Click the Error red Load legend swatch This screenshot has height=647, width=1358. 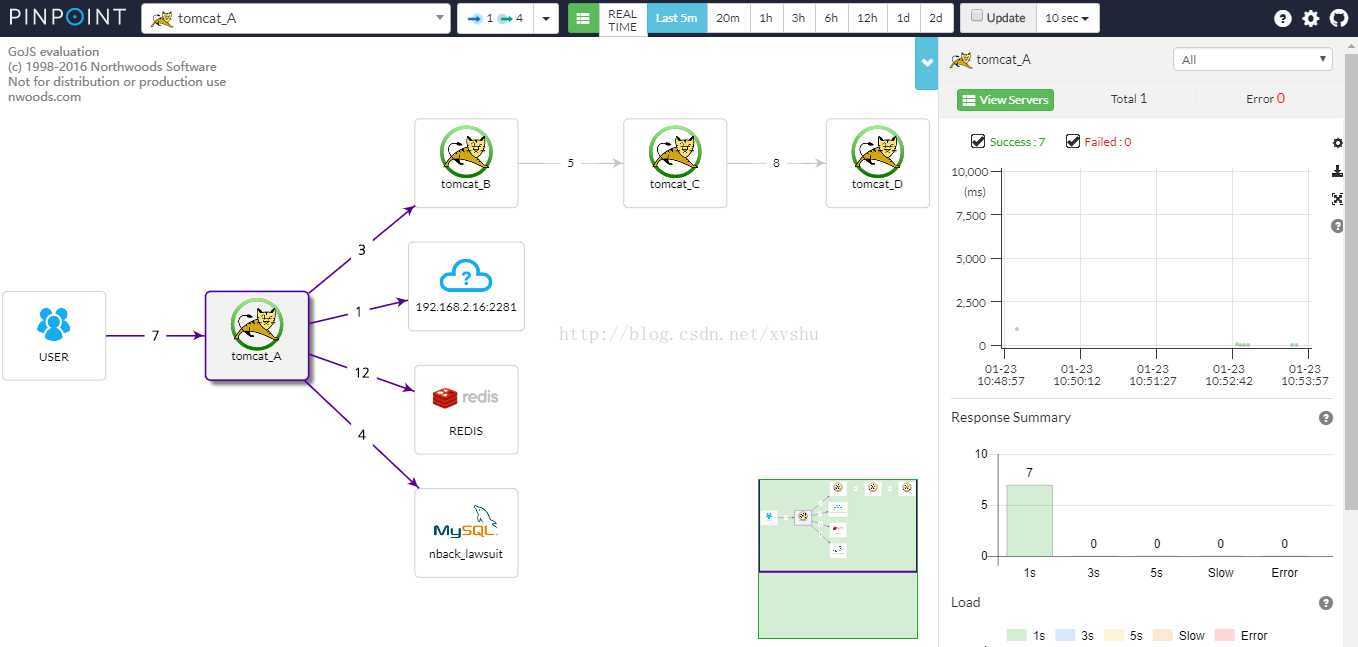(1224, 636)
